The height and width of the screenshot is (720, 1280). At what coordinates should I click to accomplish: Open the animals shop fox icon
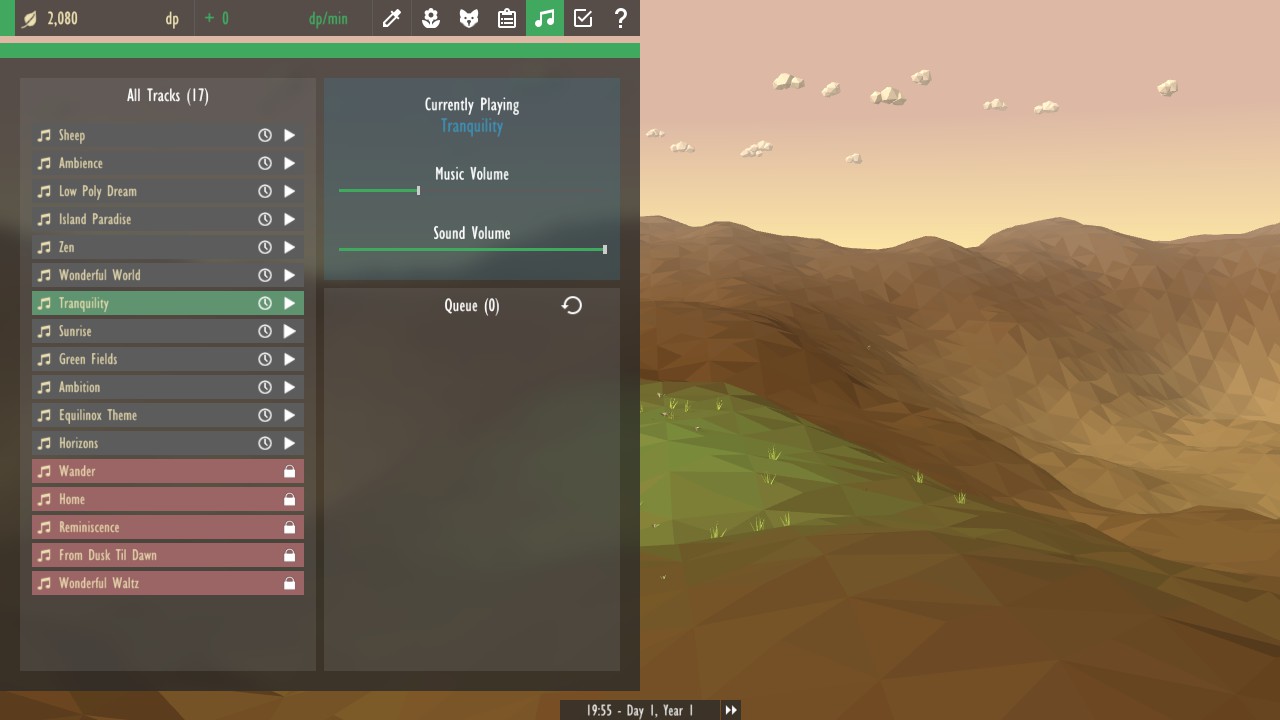[x=469, y=18]
